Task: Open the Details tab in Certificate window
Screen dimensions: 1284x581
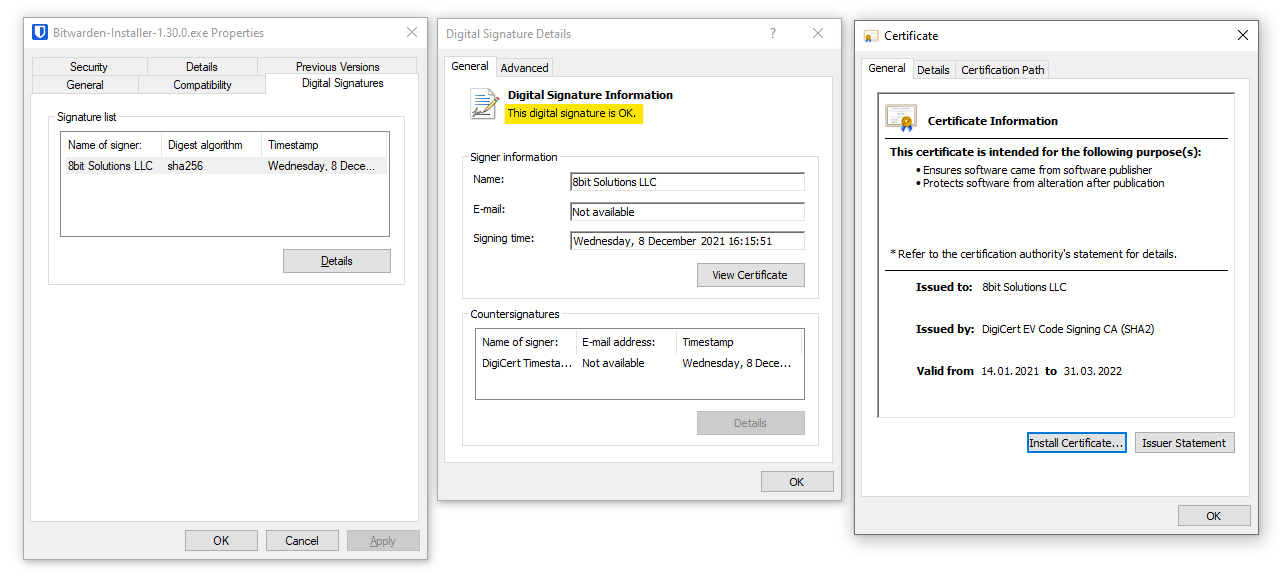Action: pos(933,70)
